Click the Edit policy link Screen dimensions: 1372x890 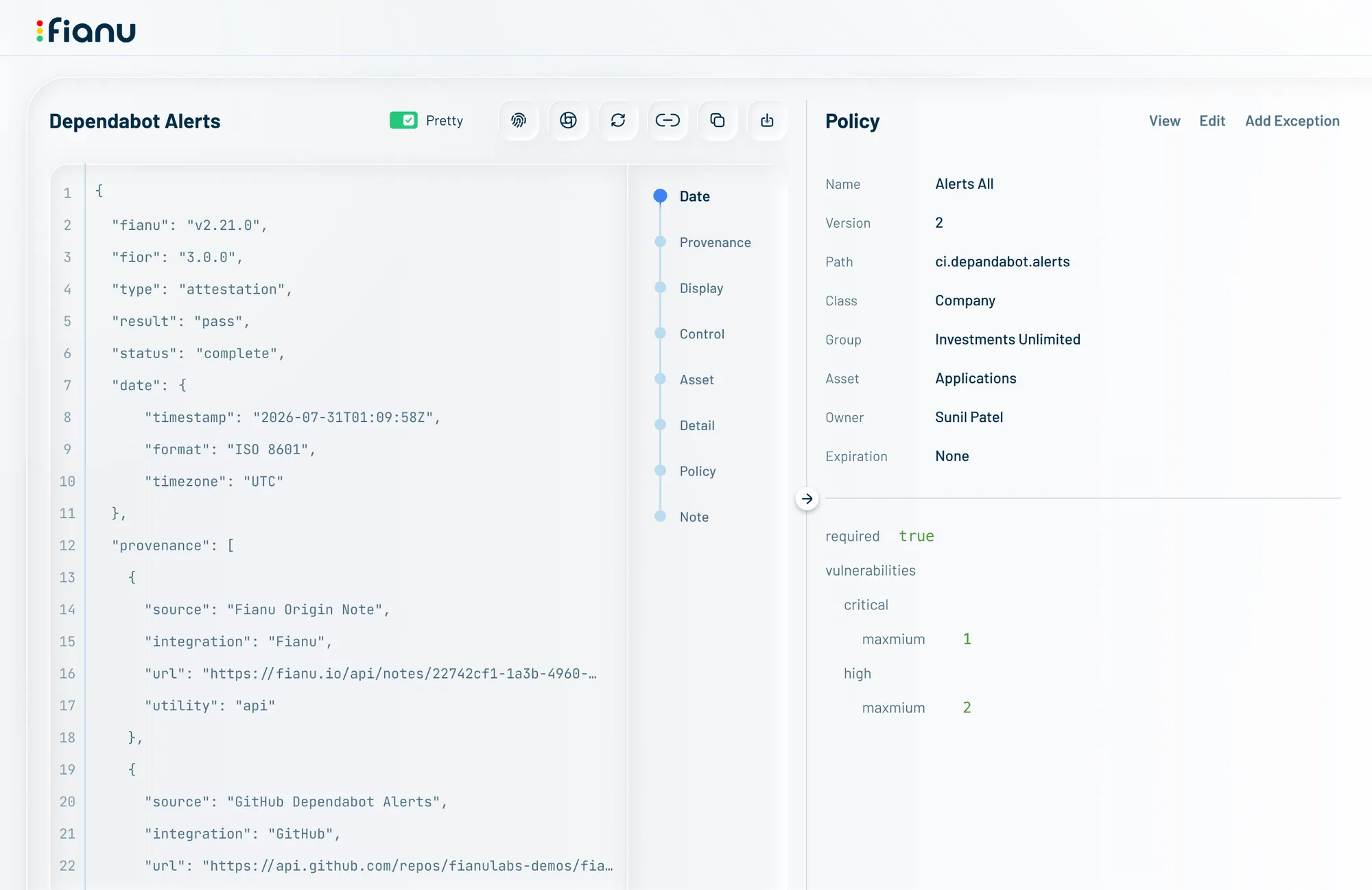tap(1212, 121)
